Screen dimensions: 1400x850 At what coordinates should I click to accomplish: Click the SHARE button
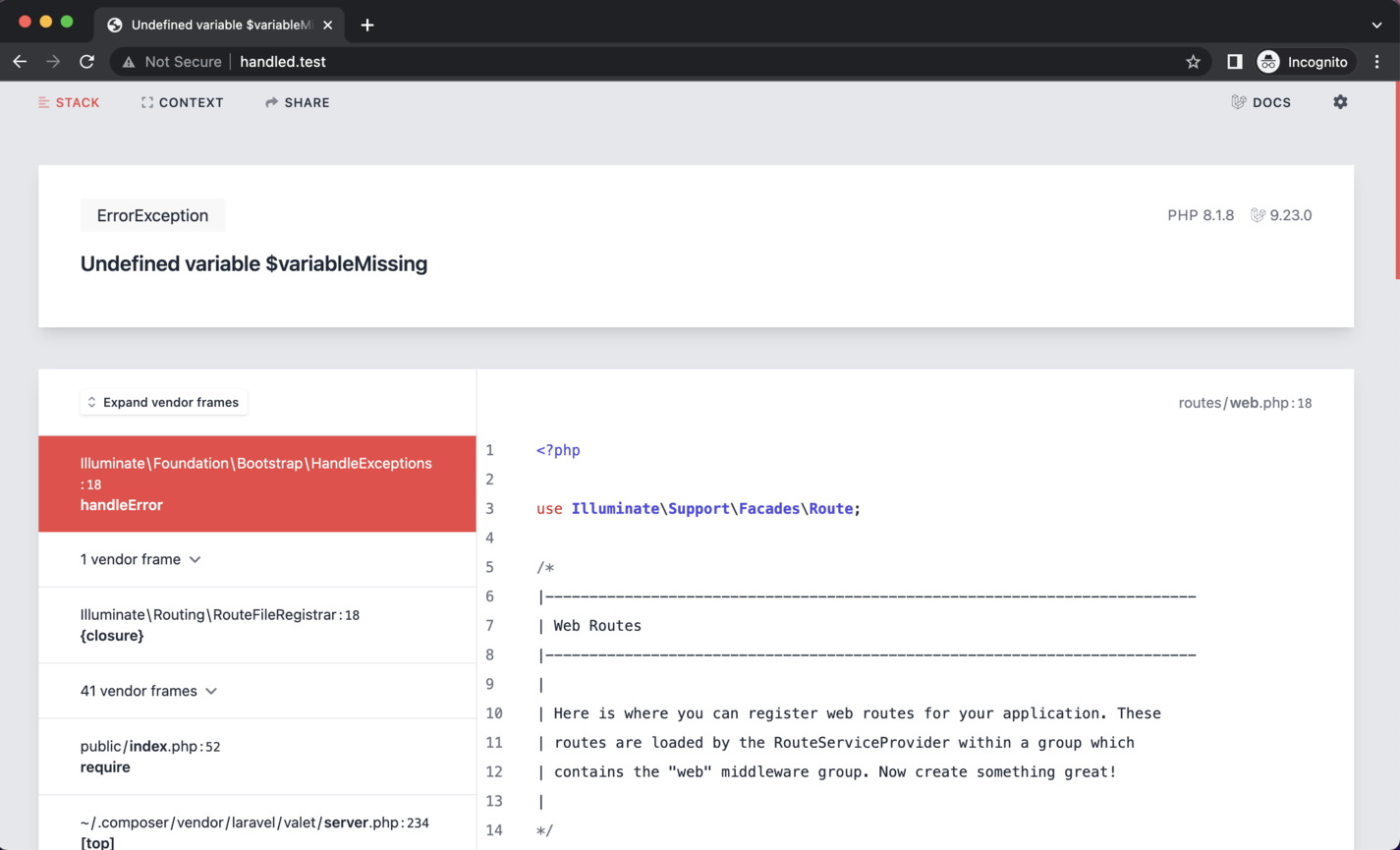coord(298,102)
